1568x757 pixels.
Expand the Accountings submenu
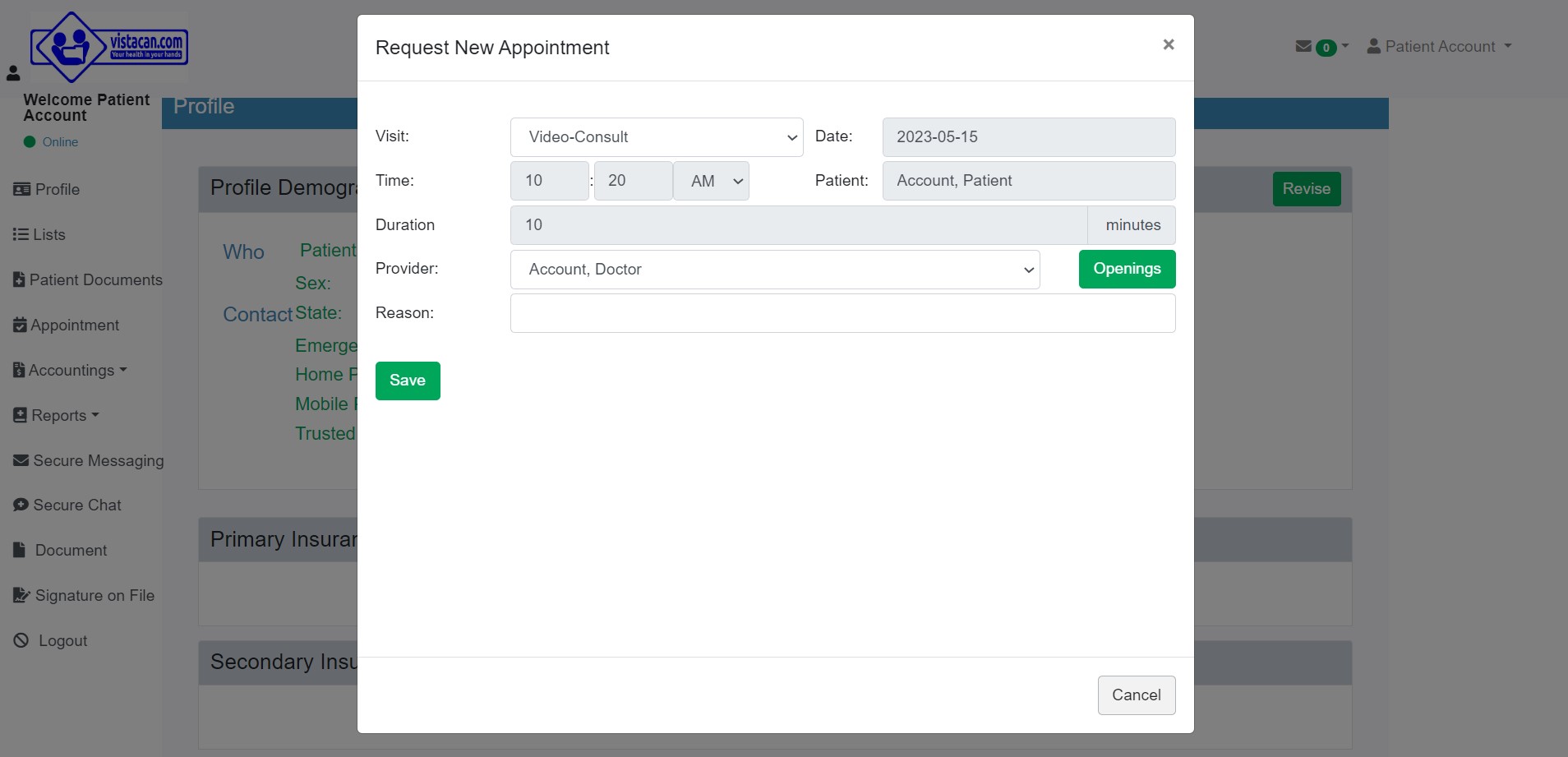pos(70,370)
